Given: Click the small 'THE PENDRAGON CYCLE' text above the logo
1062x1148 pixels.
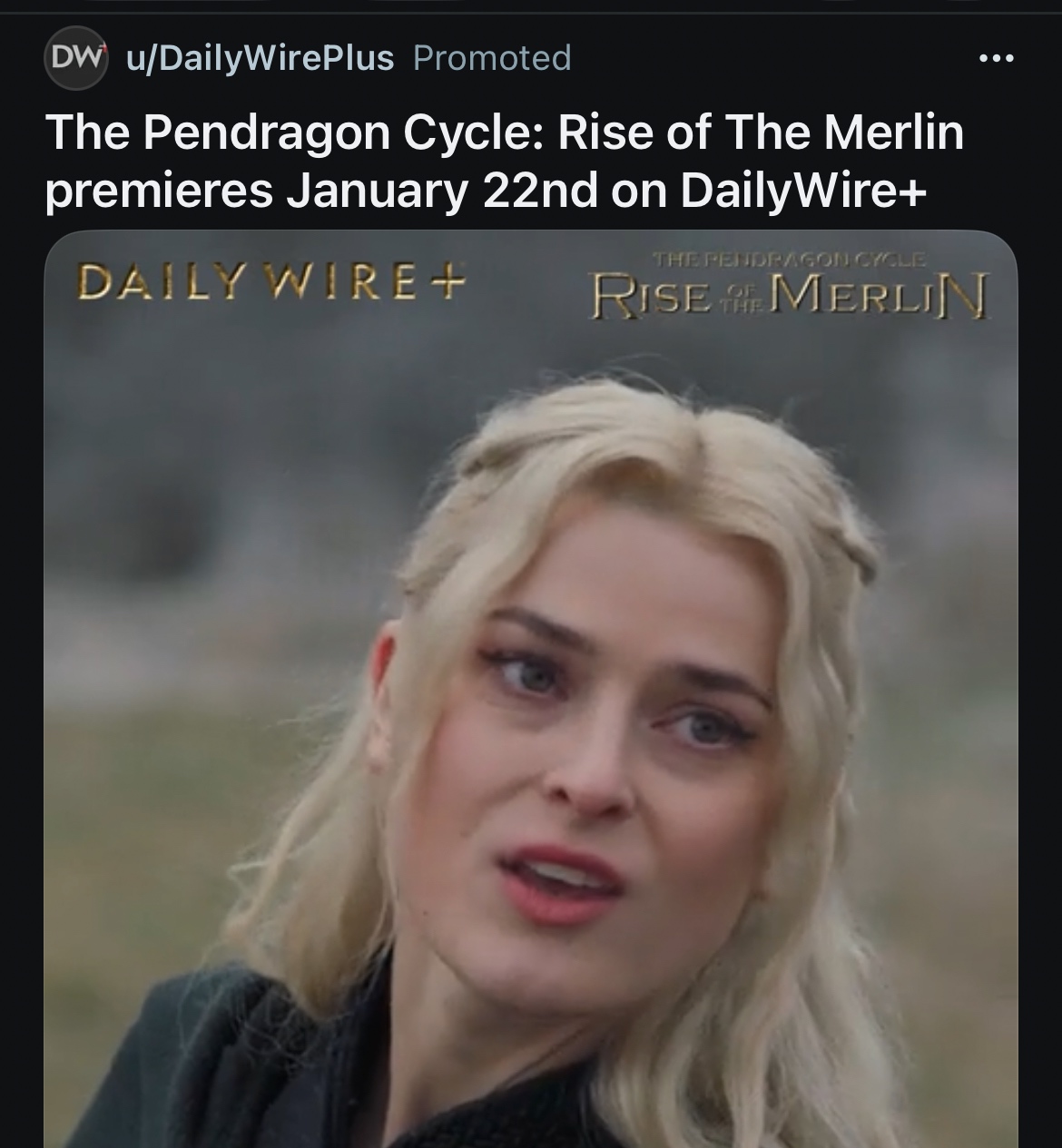Looking at the screenshot, I should tap(790, 260).
